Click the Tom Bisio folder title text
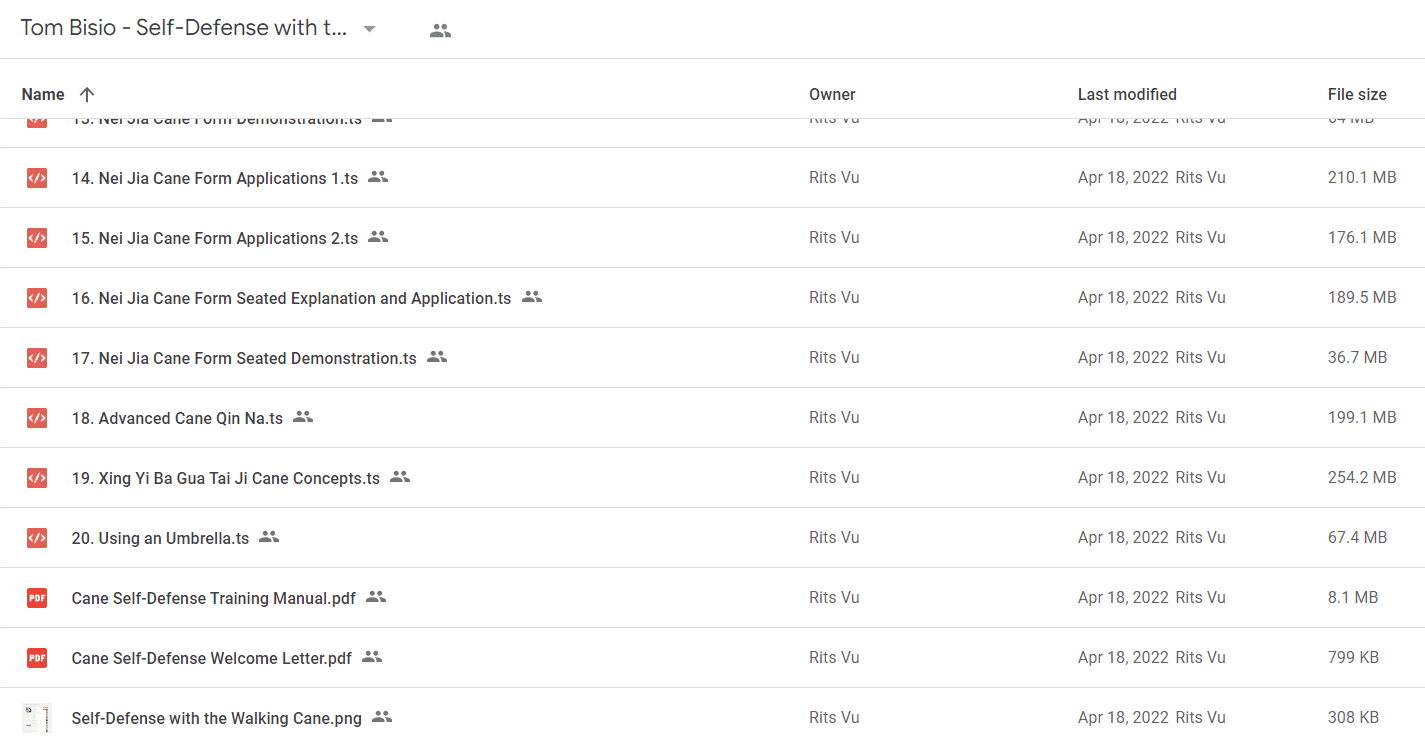This screenshot has width=1425, height=744. (x=184, y=28)
